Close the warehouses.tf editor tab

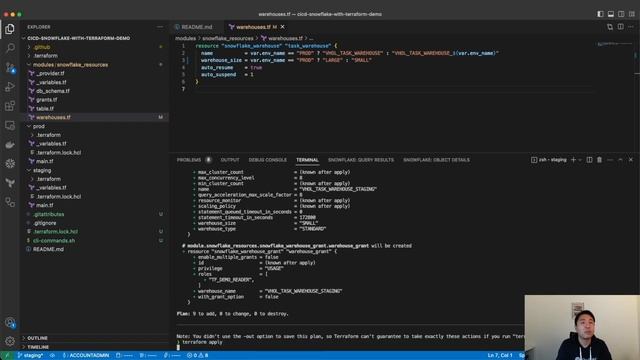(282, 27)
